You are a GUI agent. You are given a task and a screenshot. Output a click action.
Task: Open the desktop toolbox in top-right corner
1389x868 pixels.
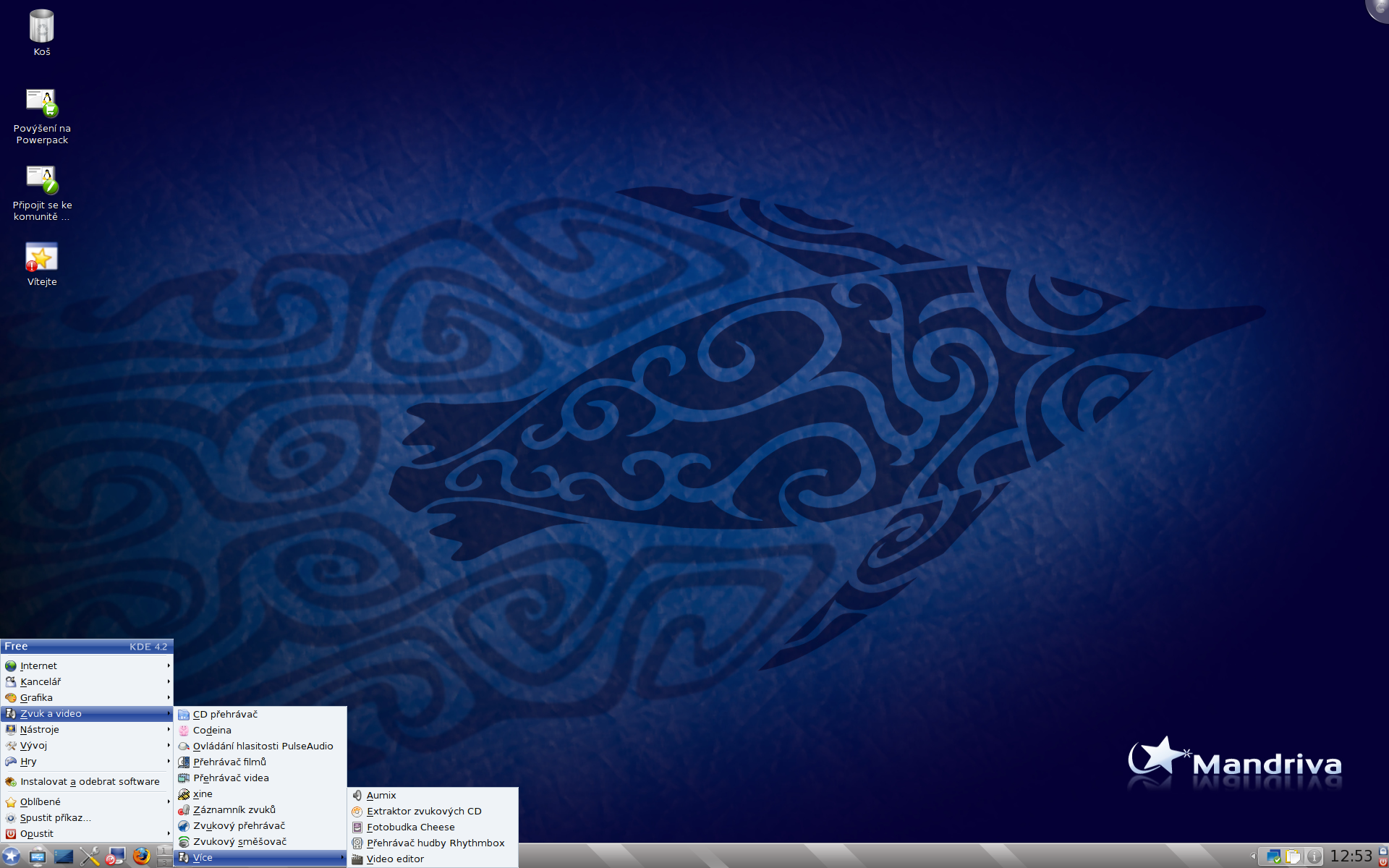(1379, 9)
